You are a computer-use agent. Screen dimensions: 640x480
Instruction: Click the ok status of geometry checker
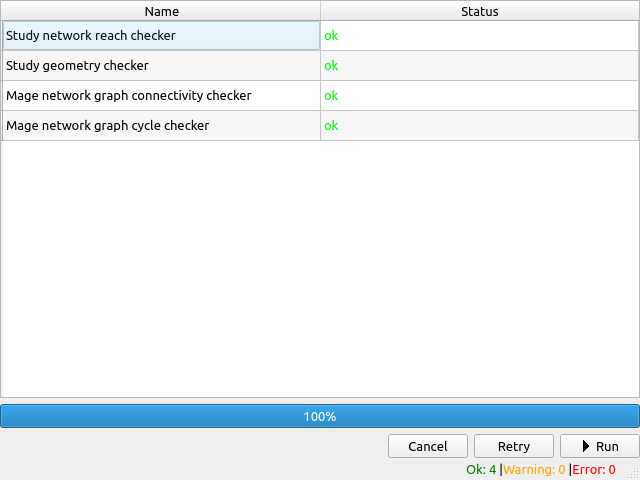tap(331, 66)
